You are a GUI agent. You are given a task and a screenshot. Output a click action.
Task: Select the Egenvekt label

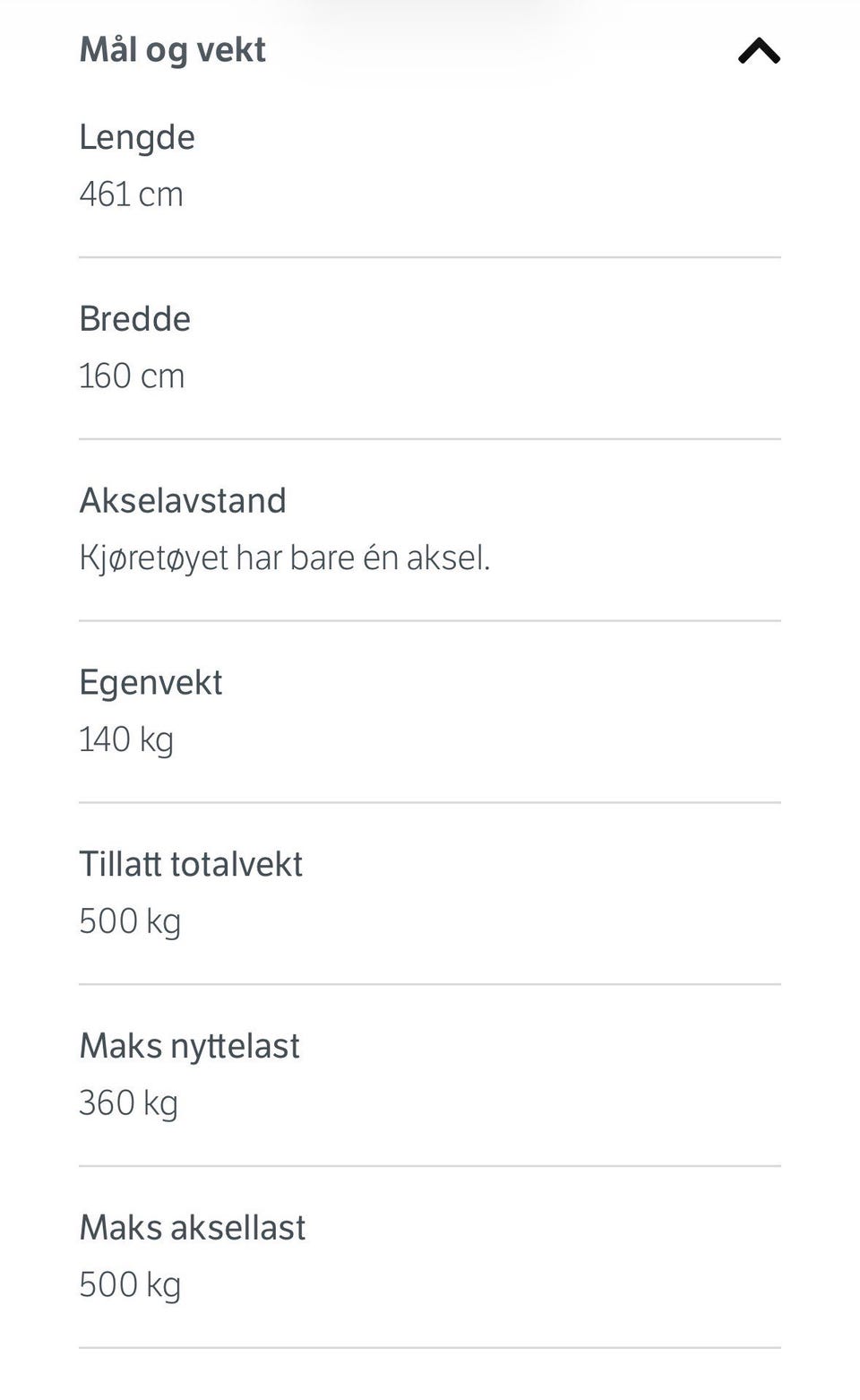tap(150, 683)
